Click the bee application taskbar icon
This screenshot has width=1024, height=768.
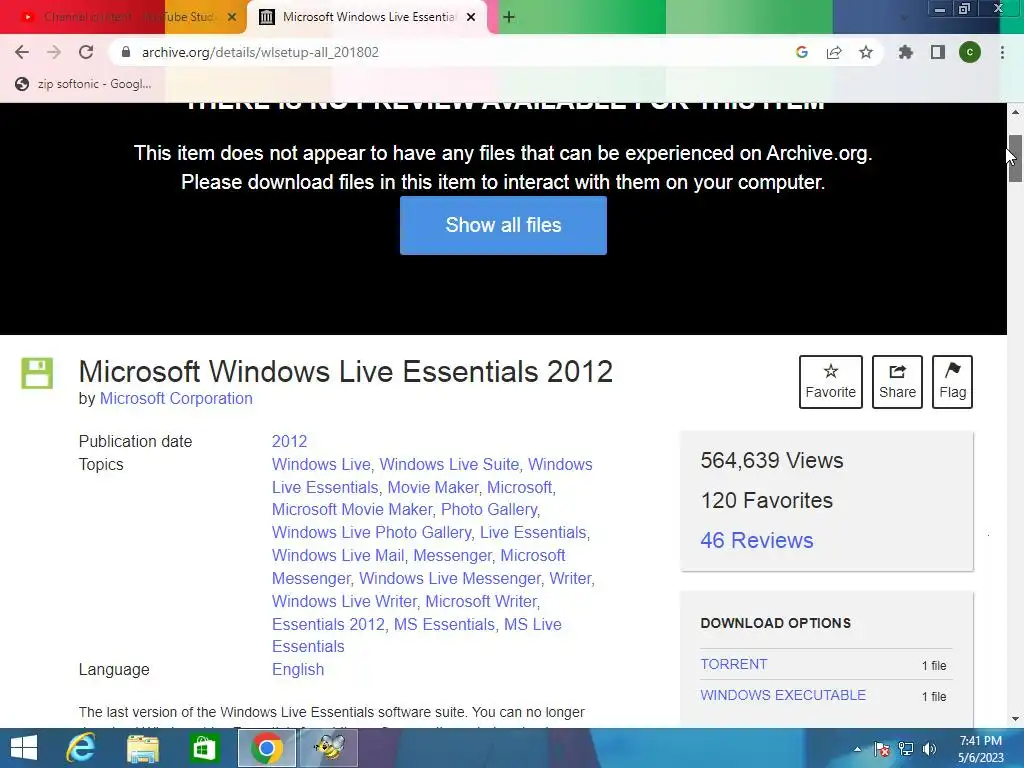click(328, 748)
